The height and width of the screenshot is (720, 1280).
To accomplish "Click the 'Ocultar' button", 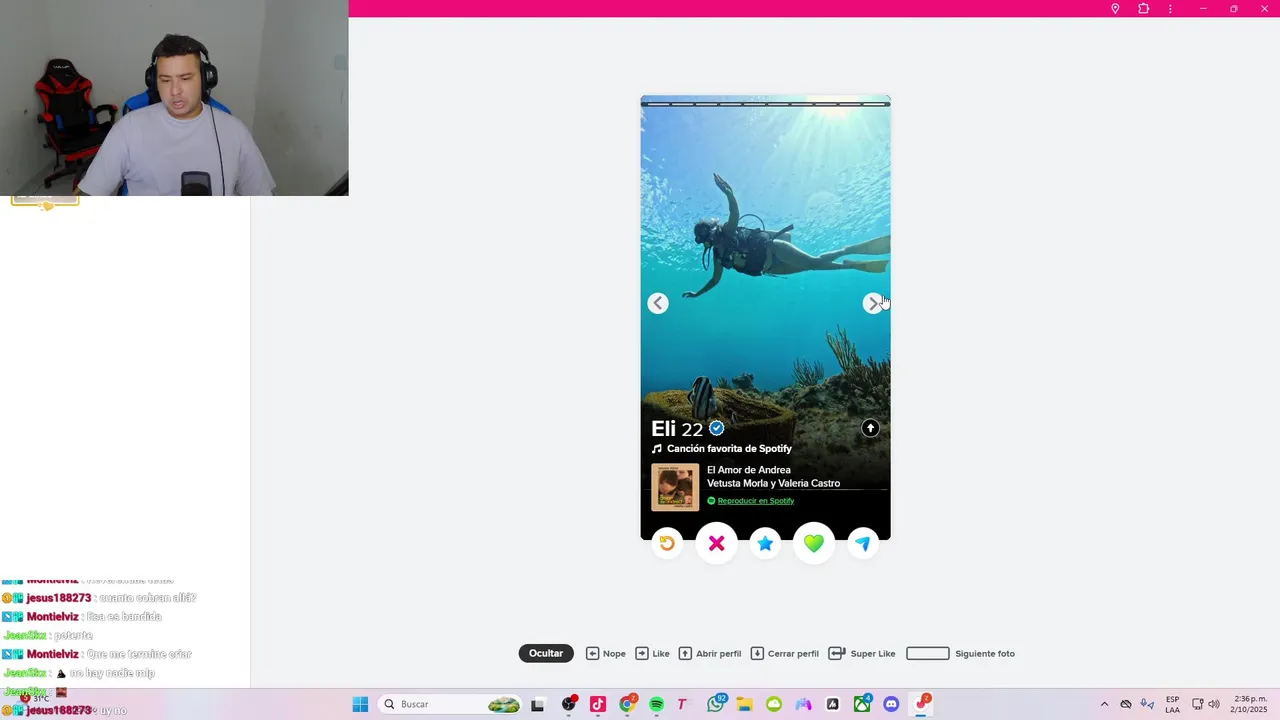I will coord(546,653).
